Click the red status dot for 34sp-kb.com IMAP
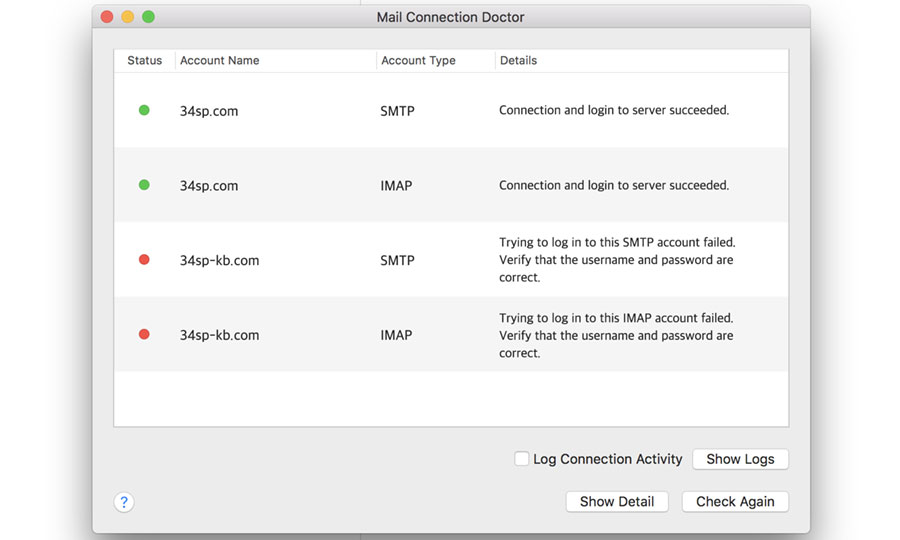The image size is (900, 540). coord(144,334)
